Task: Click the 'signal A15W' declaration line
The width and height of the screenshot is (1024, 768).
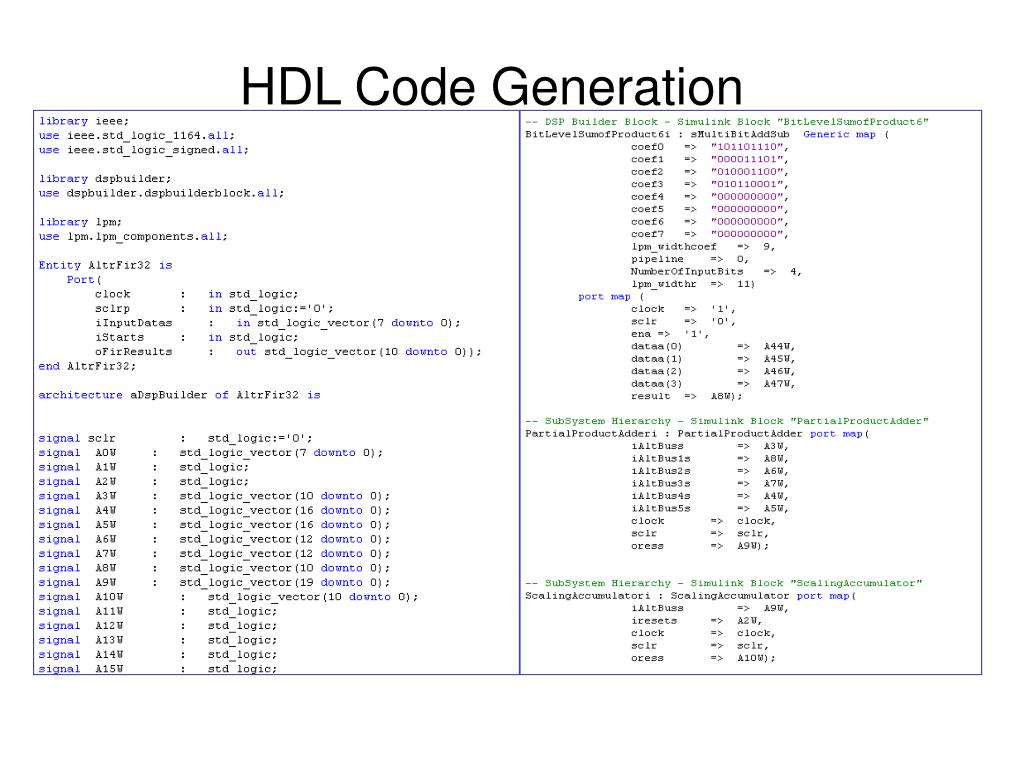Action: click(x=157, y=668)
